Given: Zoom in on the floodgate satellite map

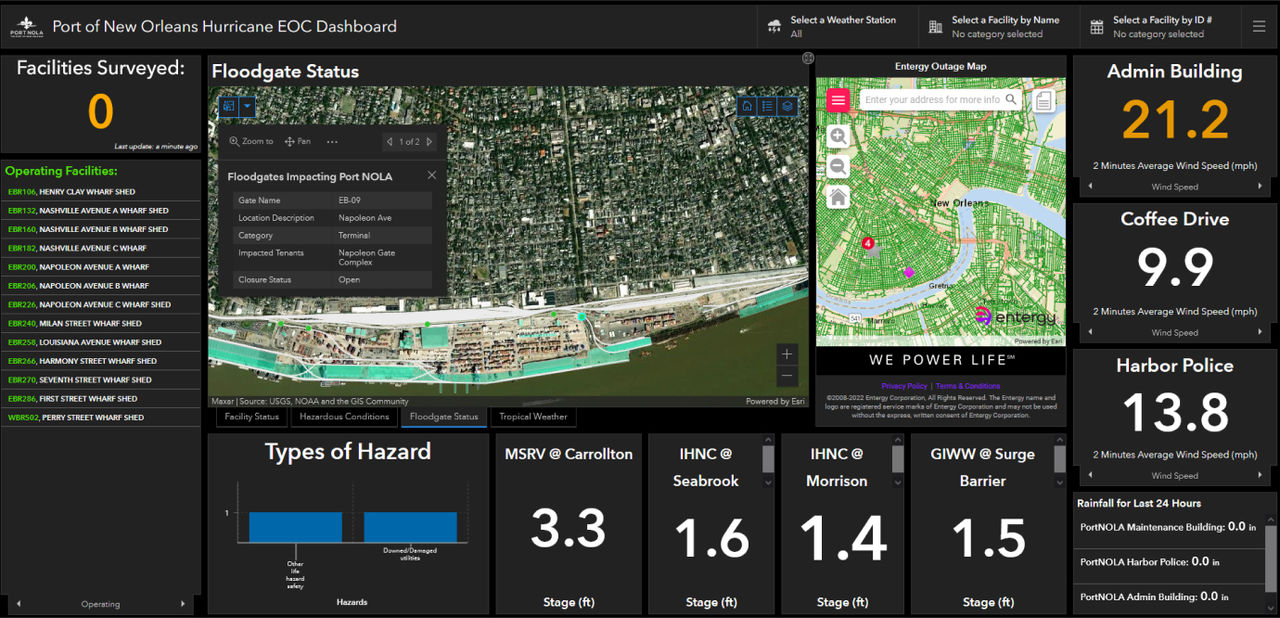Looking at the screenshot, I should click(x=787, y=354).
